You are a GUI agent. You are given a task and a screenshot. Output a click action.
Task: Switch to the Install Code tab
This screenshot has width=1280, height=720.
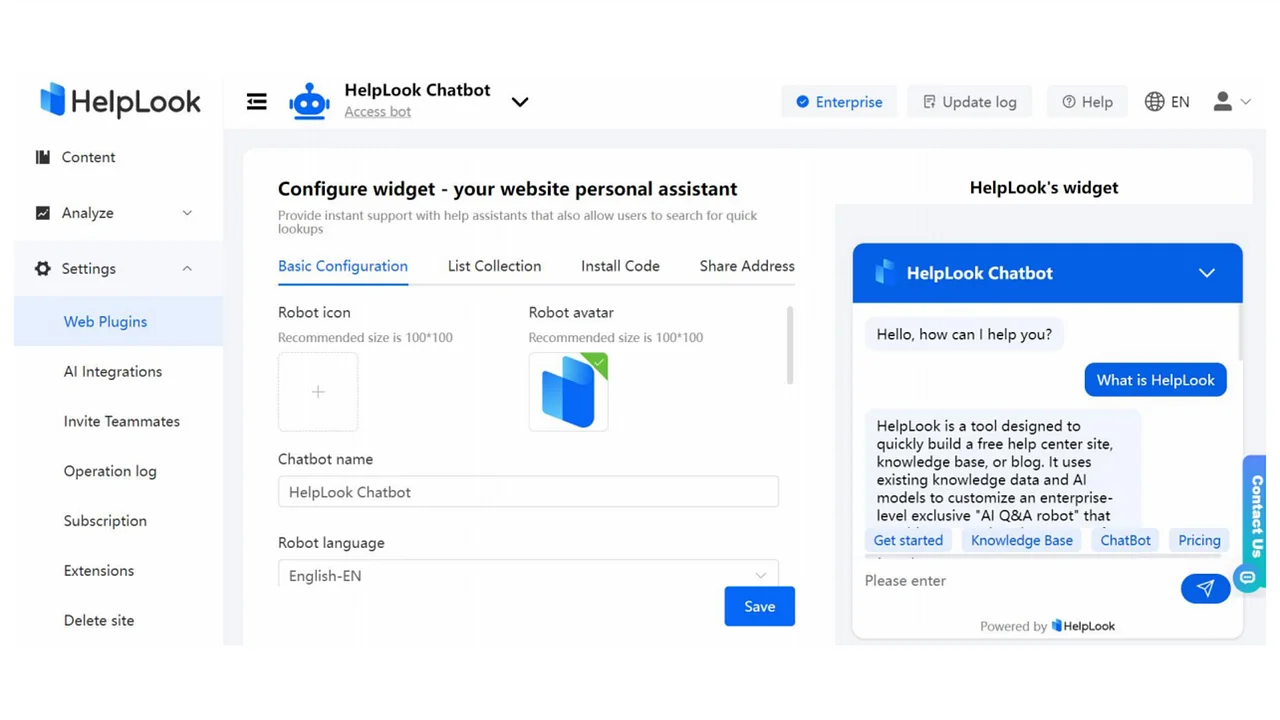pyautogui.click(x=620, y=266)
